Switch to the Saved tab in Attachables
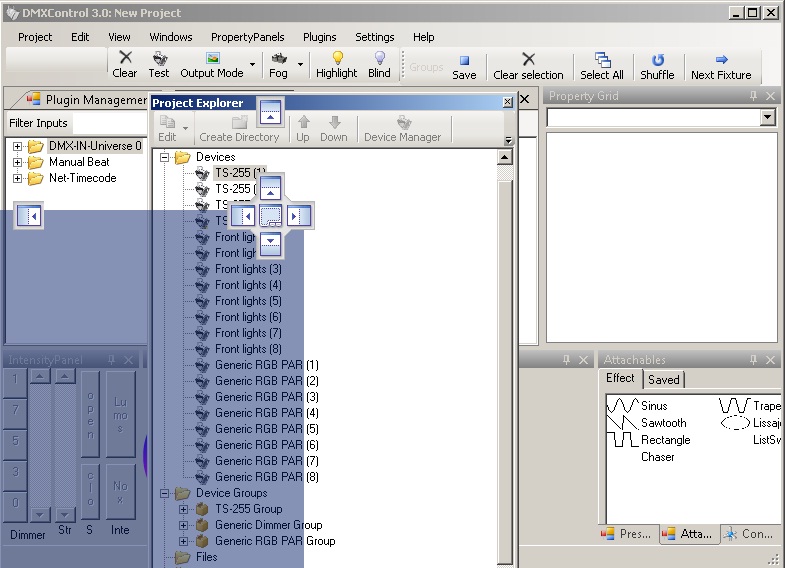Screen dimensions: 785x568 664,379
